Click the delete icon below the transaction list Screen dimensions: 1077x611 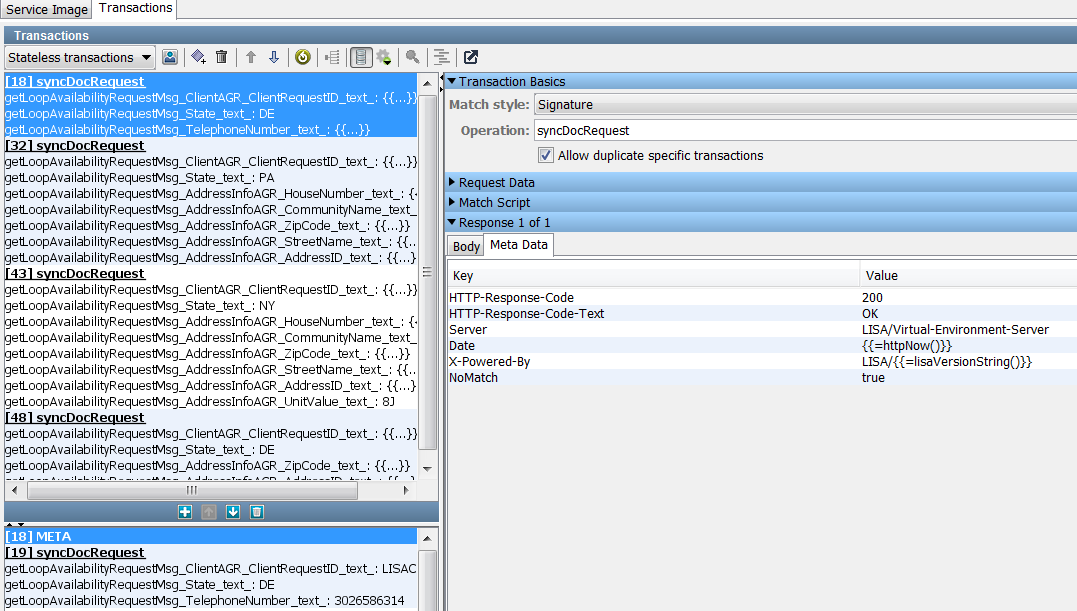pos(257,512)
